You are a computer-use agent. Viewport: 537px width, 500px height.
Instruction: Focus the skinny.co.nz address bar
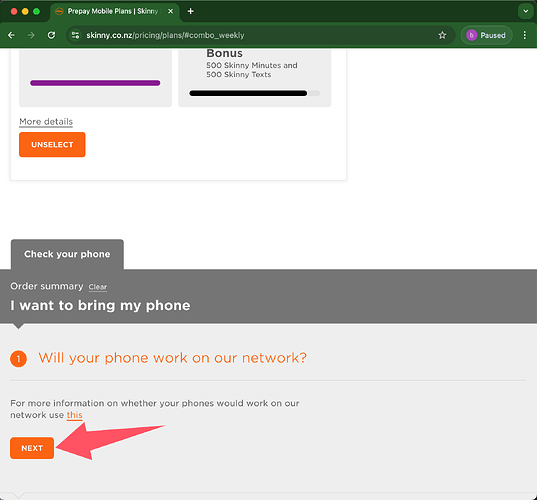click(253, 35)
